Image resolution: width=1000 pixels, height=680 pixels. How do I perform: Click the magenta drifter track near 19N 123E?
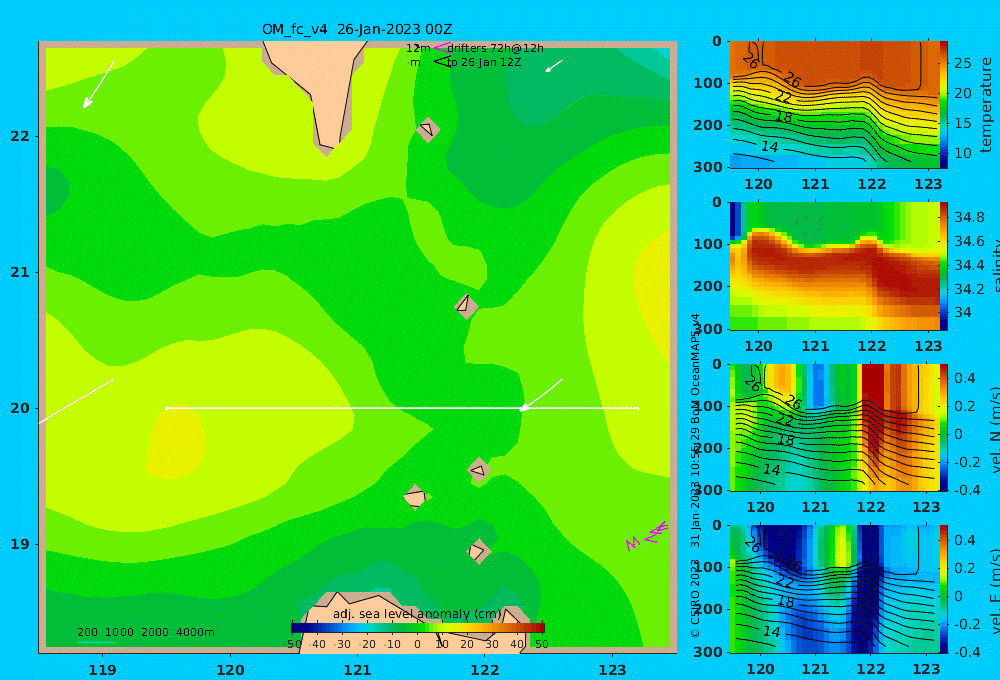point(647,536)
